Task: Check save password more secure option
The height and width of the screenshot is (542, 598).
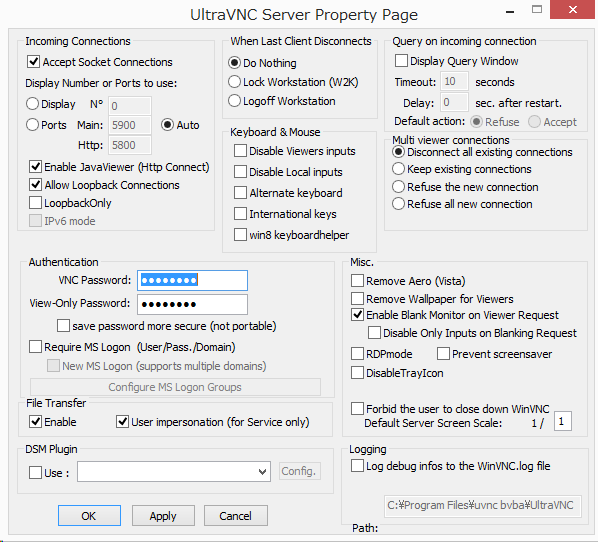Action: pyautogui.click(x=63, y=326)
